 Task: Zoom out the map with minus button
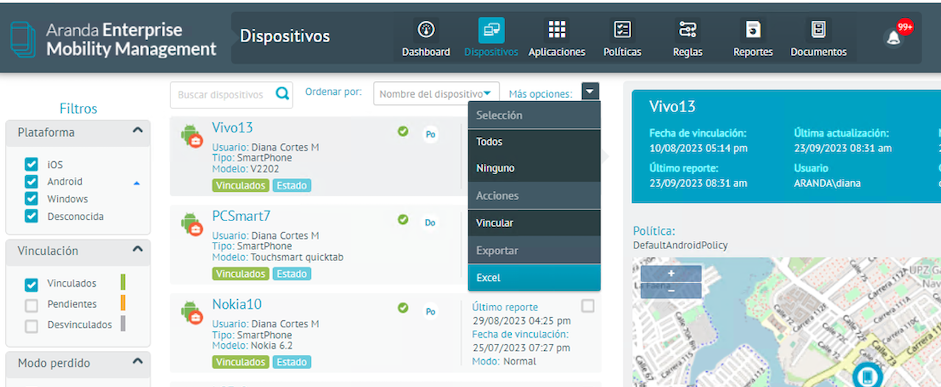[671, 290]
